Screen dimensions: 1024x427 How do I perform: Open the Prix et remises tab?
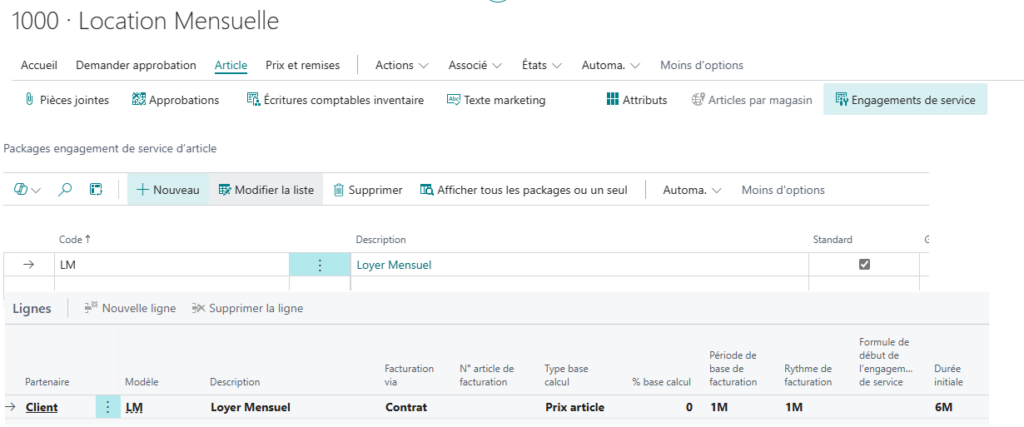(x=302, y=65)
